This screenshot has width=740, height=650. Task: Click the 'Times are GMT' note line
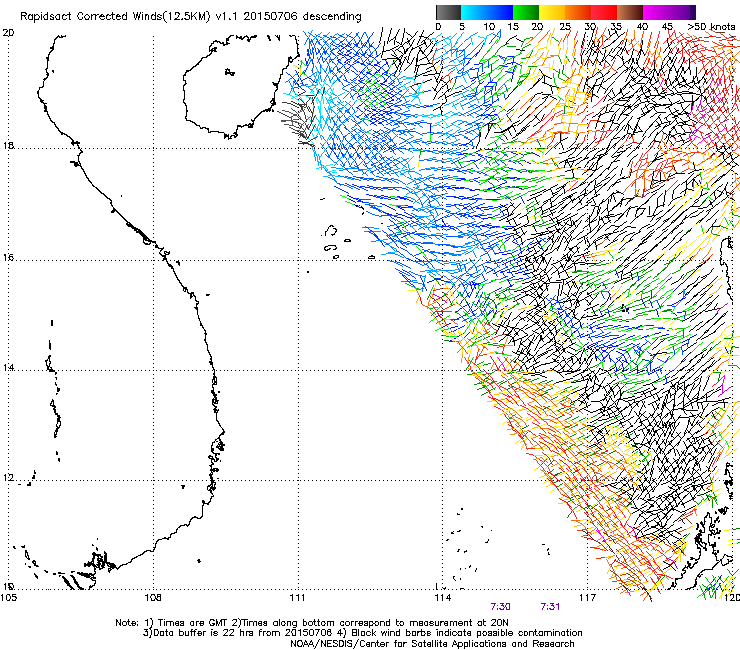pyautogui.click(x=312, y=623)
